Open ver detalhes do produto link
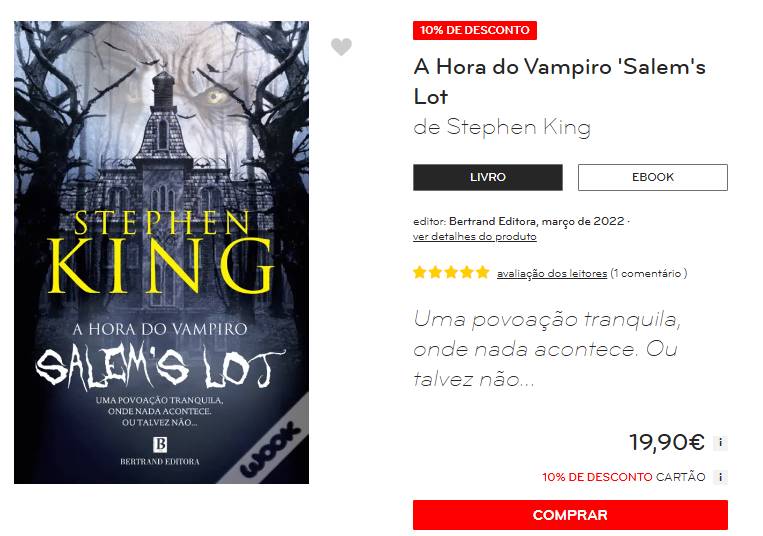Screen dimensions: 763x536 tap(474, 237)
